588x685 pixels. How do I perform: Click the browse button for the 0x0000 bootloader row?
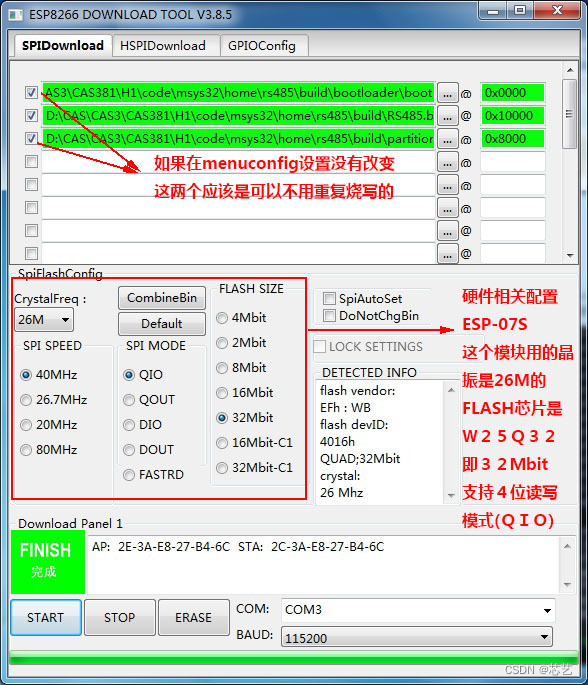(x=447, y=93)
